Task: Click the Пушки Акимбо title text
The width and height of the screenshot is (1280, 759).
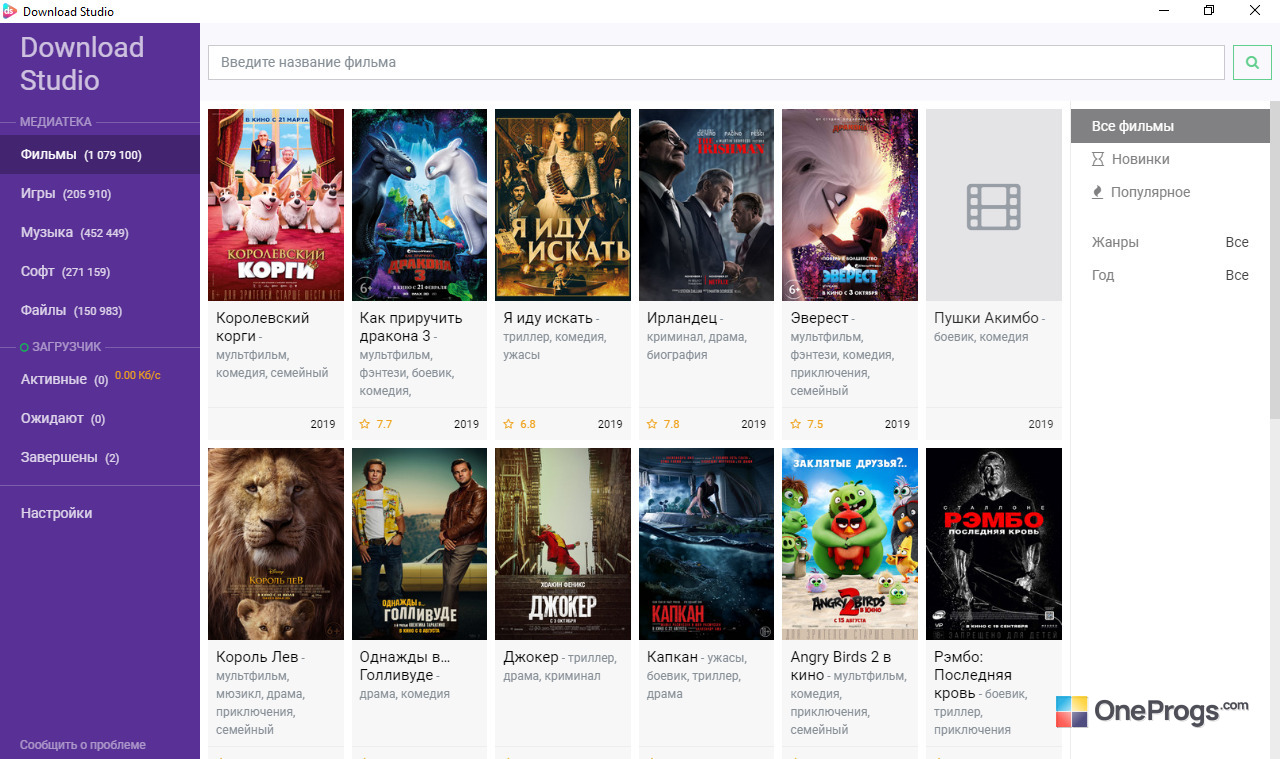Action: (x=986, y=318)
